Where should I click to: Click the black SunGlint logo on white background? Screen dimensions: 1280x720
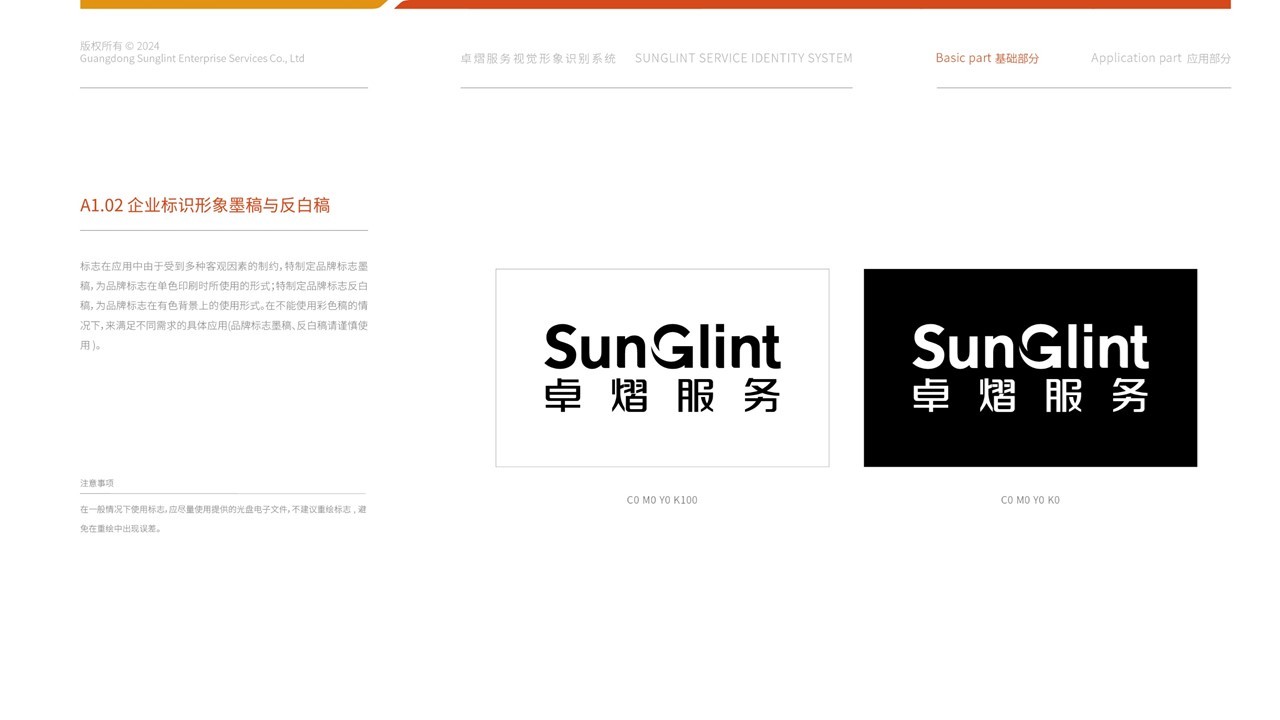[x=661, y=367]
